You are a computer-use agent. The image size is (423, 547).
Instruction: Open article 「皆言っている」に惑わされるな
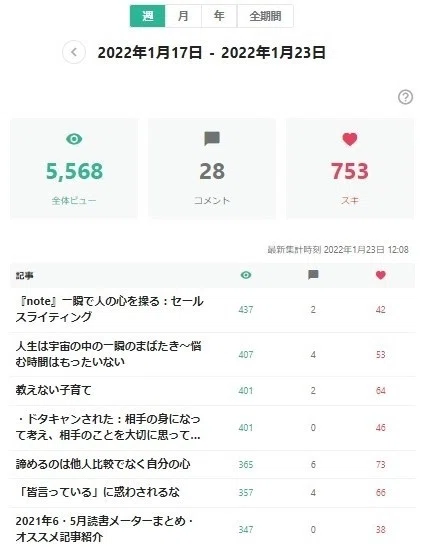pyautogui.click(x=98, y=492)
